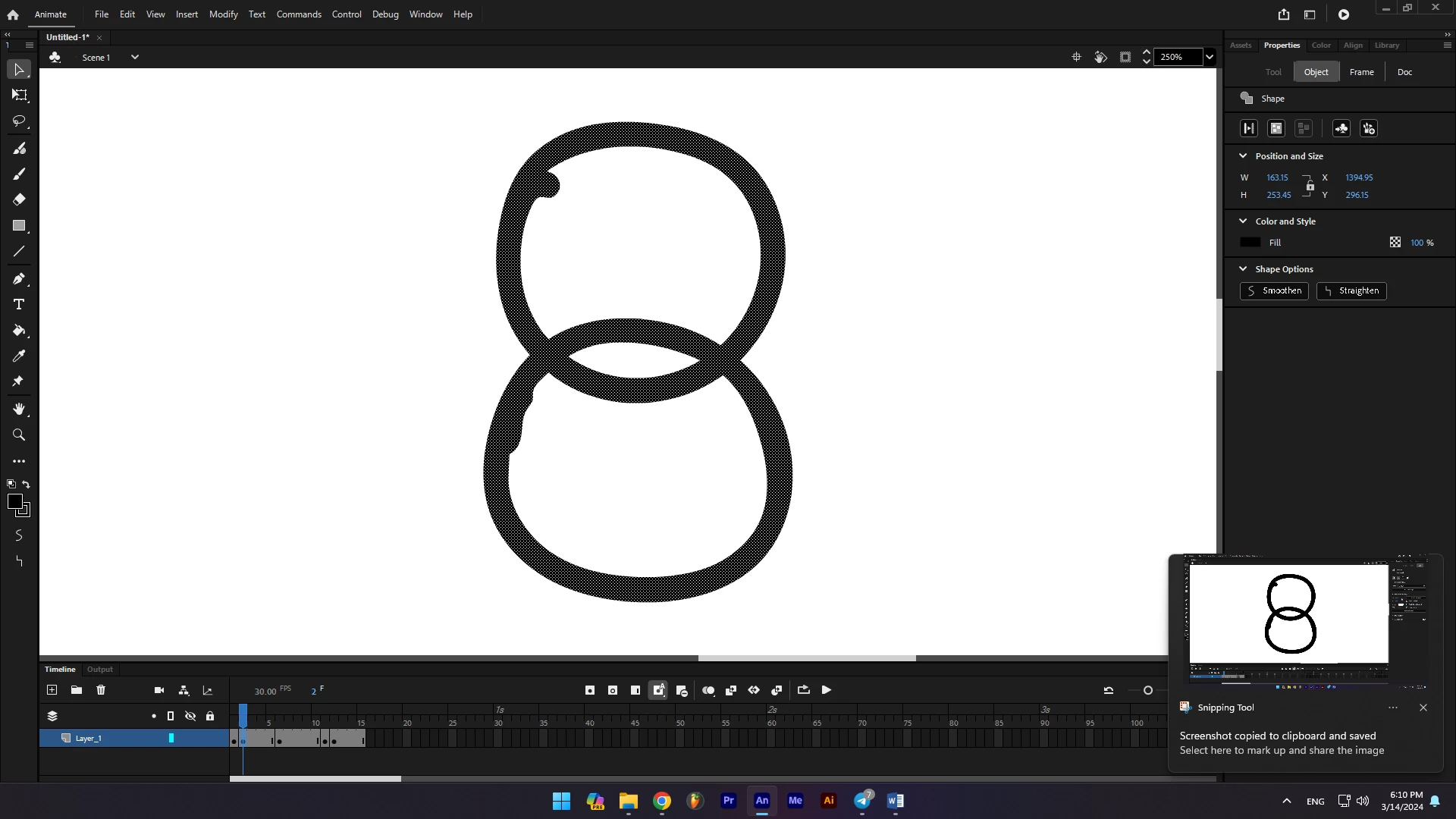The image size is (1456, 819).
Task: Click the black Fill color swatch
Action: click(1250, 243)
